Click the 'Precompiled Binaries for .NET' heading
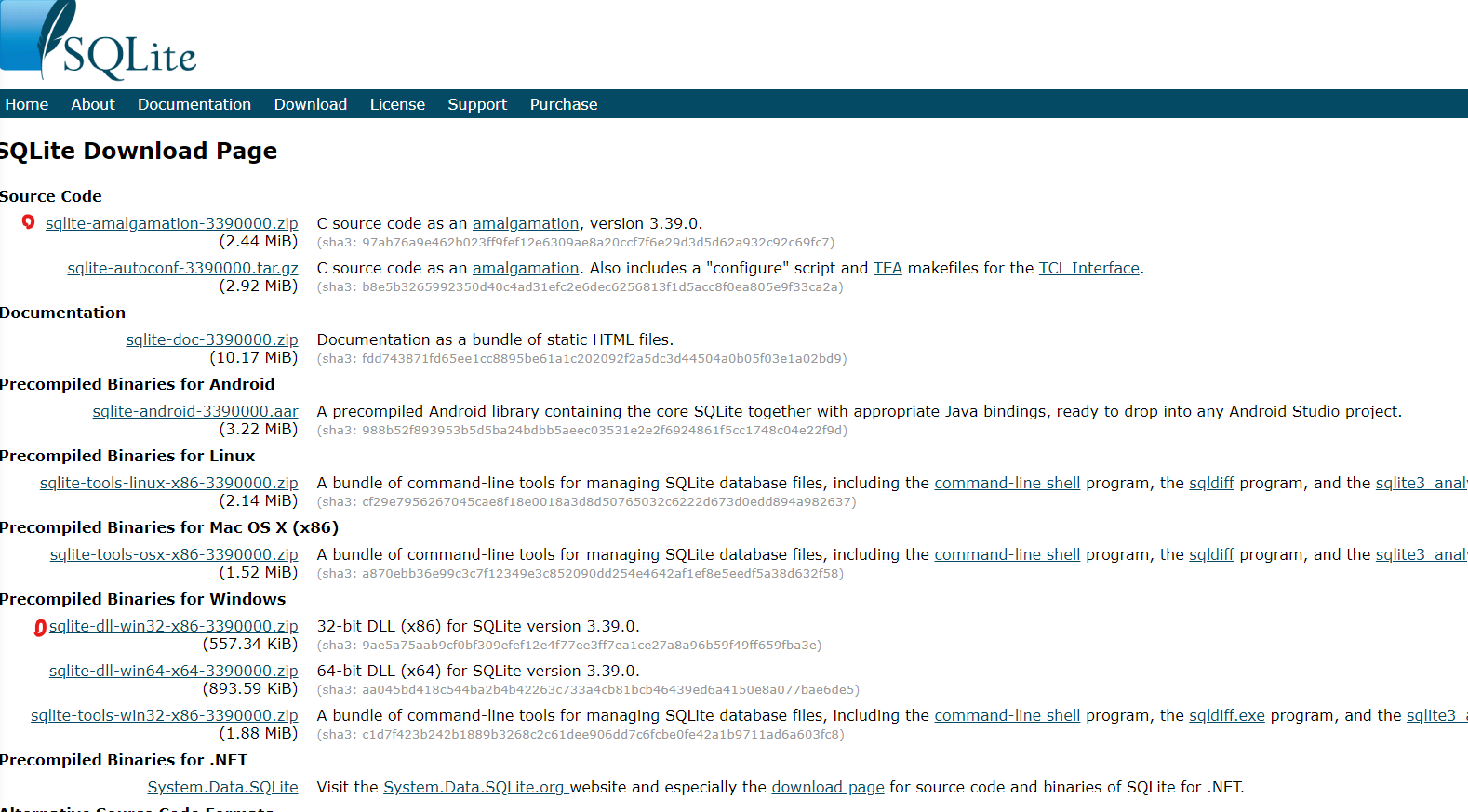This screenshot has height=812, width=1468. tap(124, 760)
